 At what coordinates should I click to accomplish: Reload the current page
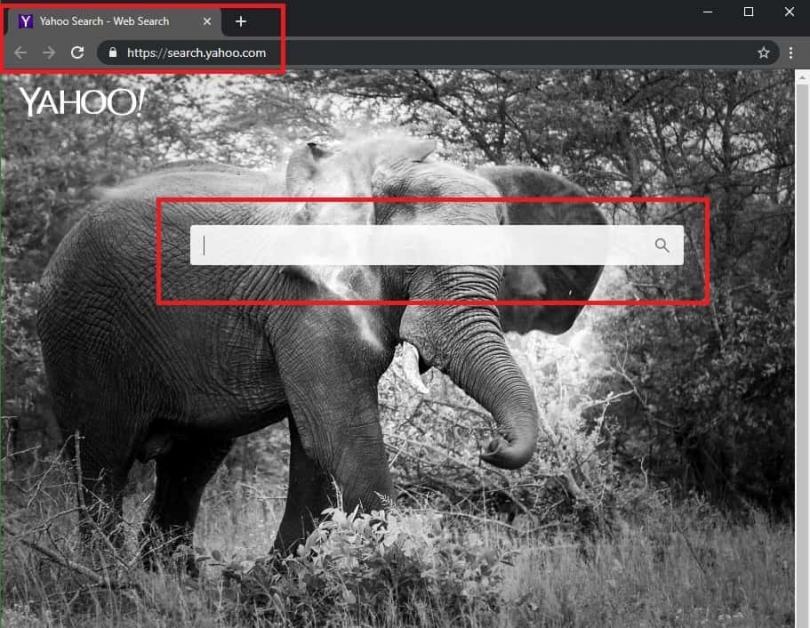(77, 53)
